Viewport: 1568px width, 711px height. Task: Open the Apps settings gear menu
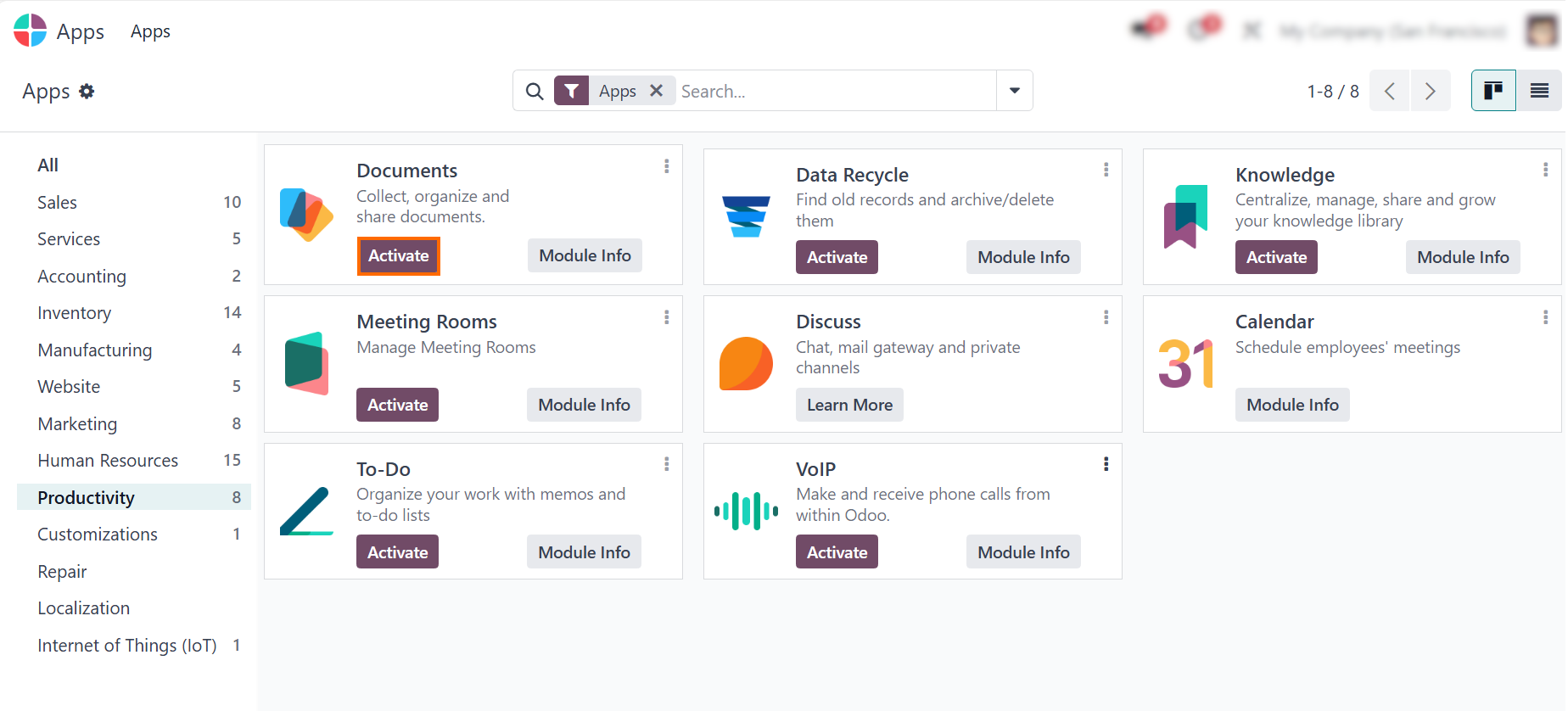coord(87,91)
